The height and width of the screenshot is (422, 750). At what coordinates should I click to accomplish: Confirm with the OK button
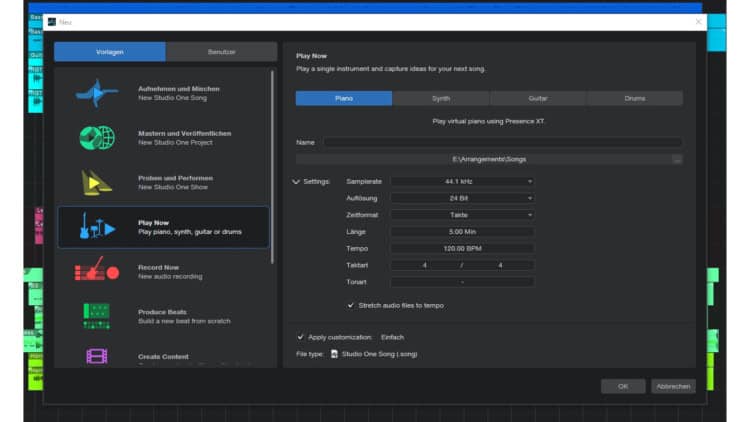(623, 386)
